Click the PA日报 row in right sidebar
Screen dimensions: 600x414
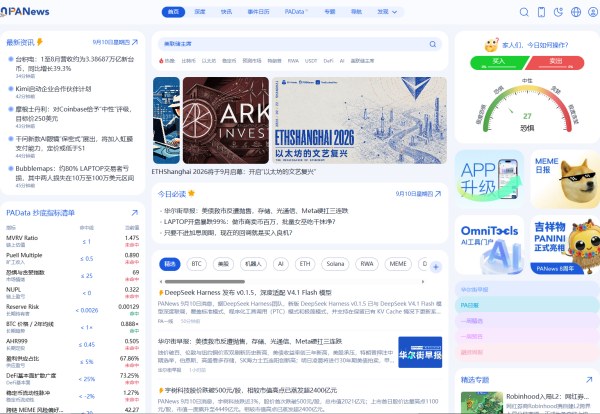[x=527, y=305]
